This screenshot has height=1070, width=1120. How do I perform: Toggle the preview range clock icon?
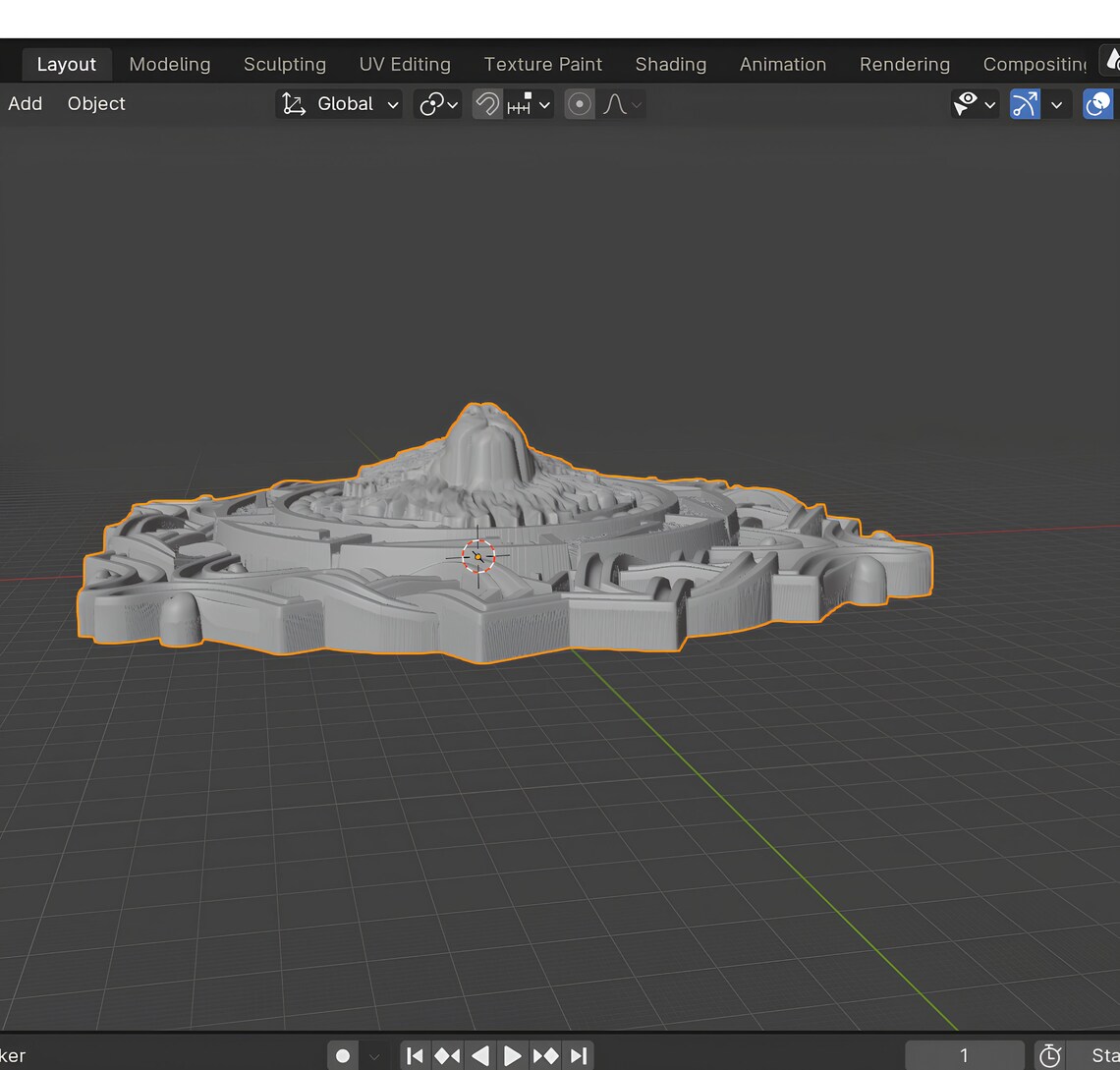tap(1049, 1055)
